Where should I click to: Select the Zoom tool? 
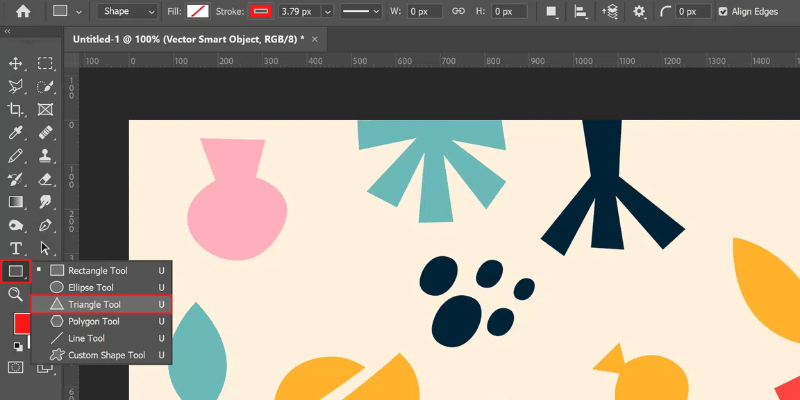click(x=16, y=294)
